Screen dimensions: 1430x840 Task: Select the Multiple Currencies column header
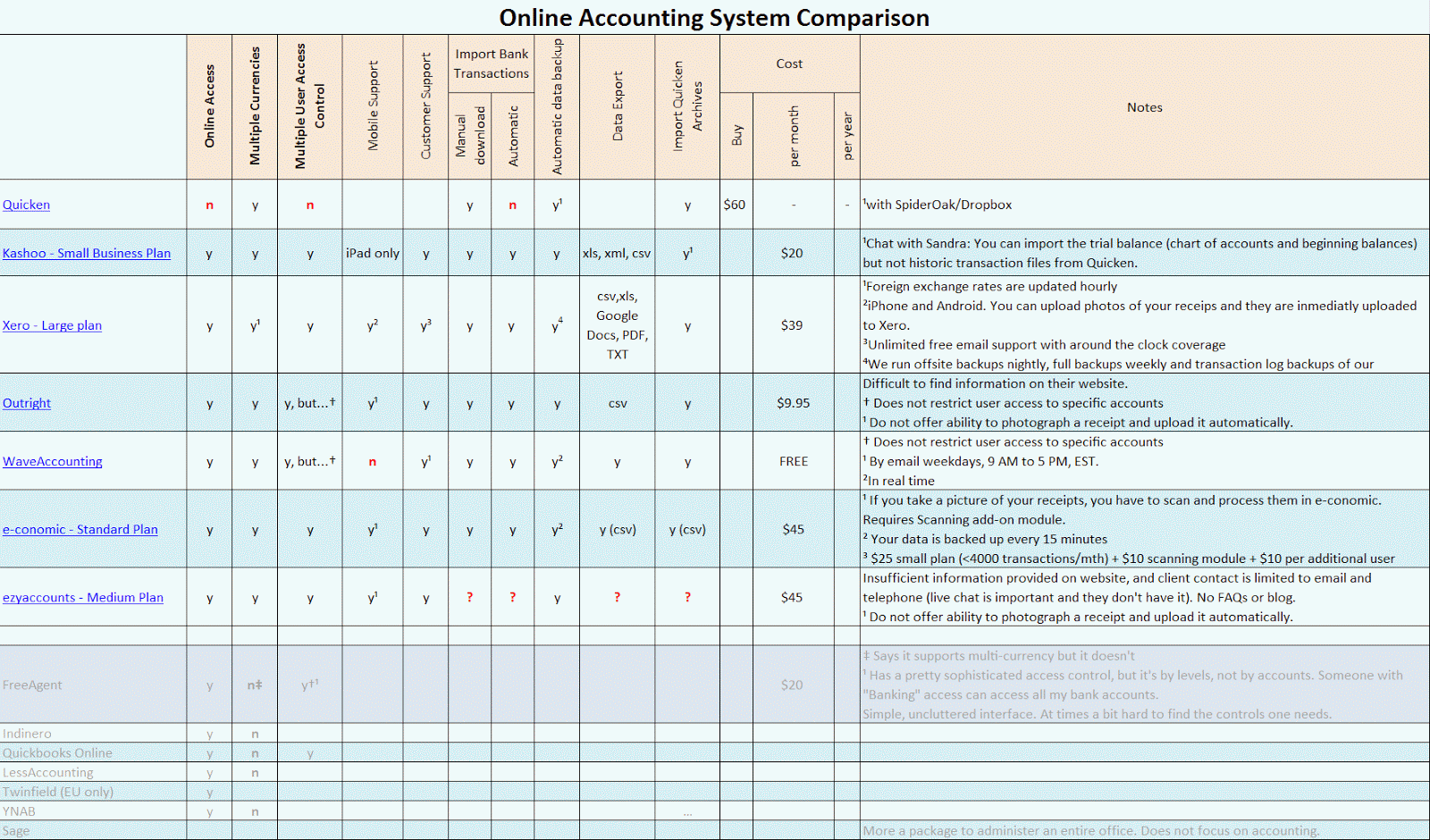[x=255, y=106]
